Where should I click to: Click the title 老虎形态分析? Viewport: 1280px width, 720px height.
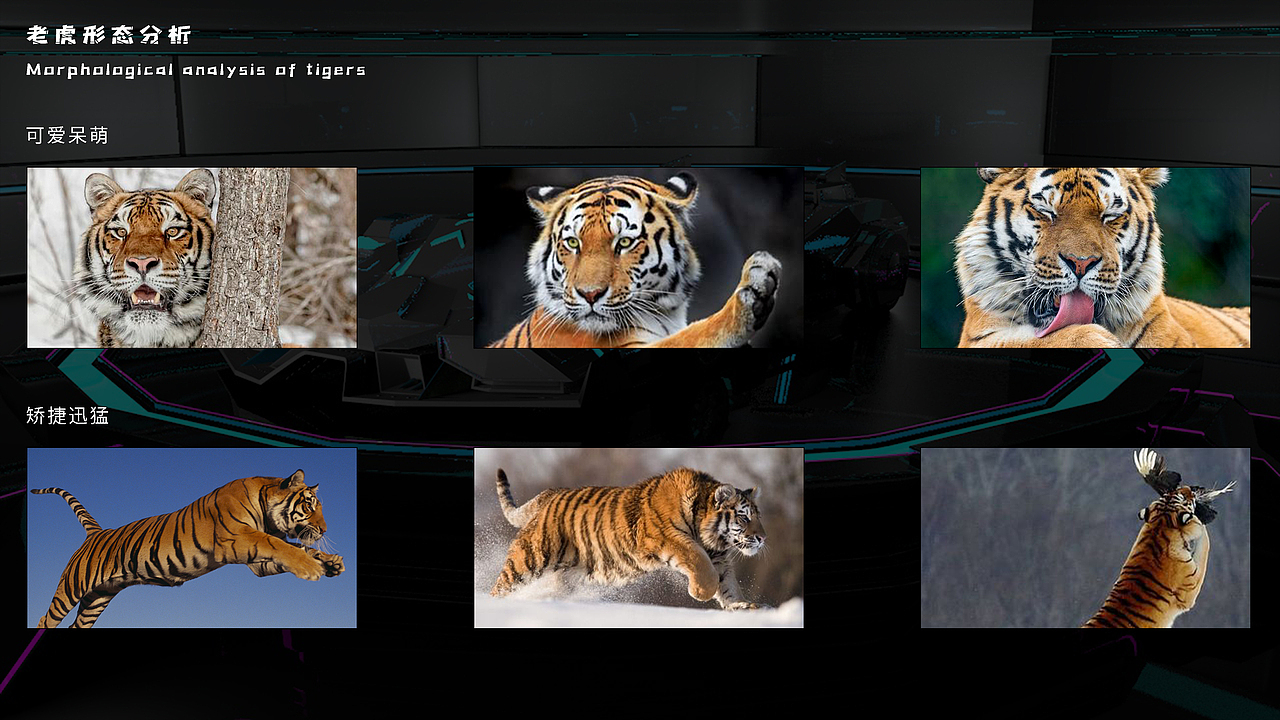[x=108, y=36]
